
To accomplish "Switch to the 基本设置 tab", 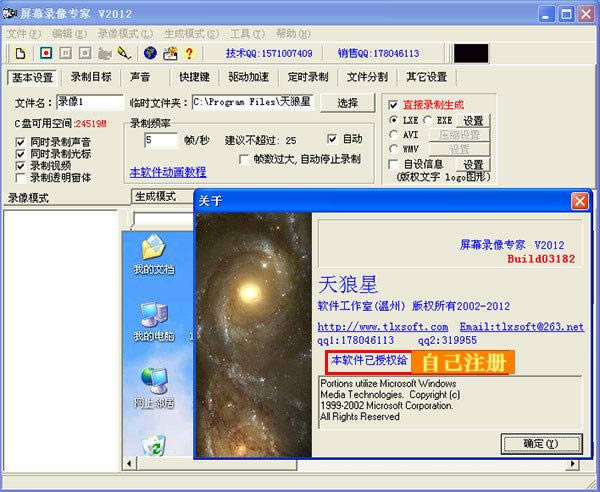I will [33, 78].
